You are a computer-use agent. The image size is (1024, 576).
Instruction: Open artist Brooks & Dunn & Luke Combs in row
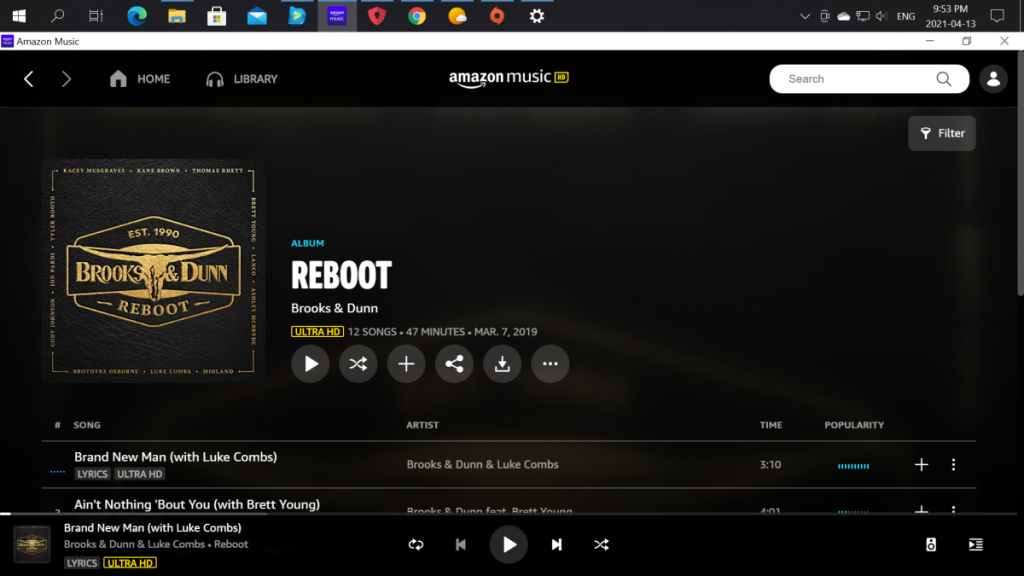[483, 464]
